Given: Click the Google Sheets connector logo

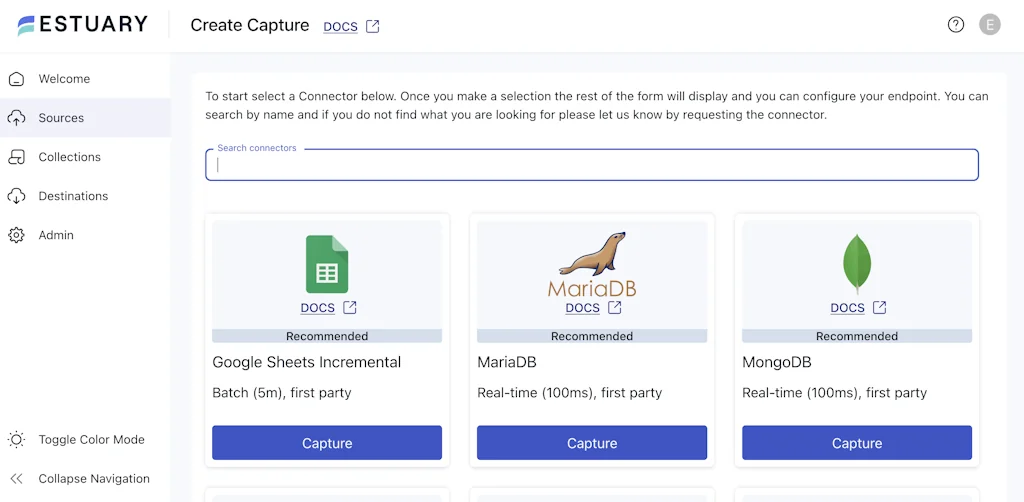Looking at the screenshot, I should (327, 264).
